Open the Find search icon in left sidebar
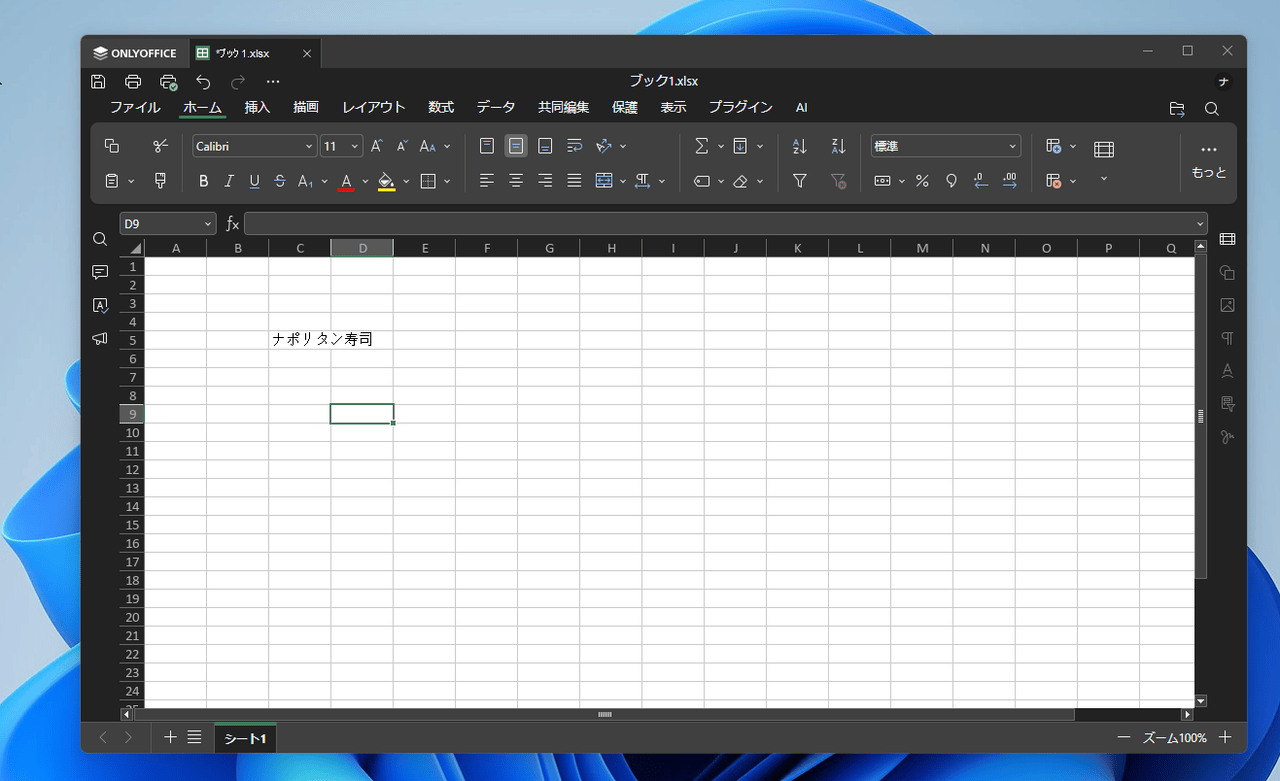The height and width of the screenshot is (781, 1280). pos(100,239)
